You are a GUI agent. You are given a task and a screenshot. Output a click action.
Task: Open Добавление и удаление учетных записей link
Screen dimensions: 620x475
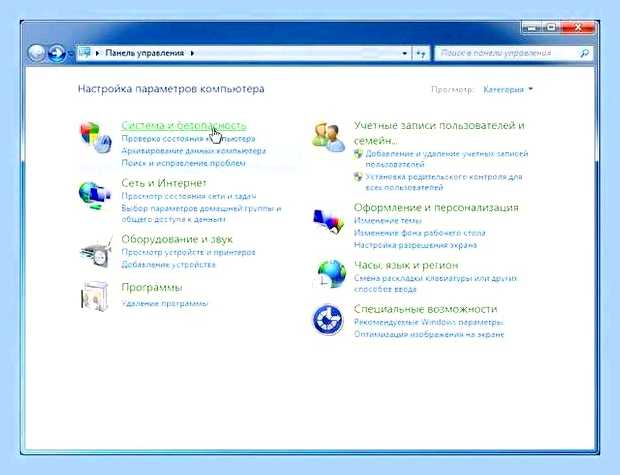(446, 159)
